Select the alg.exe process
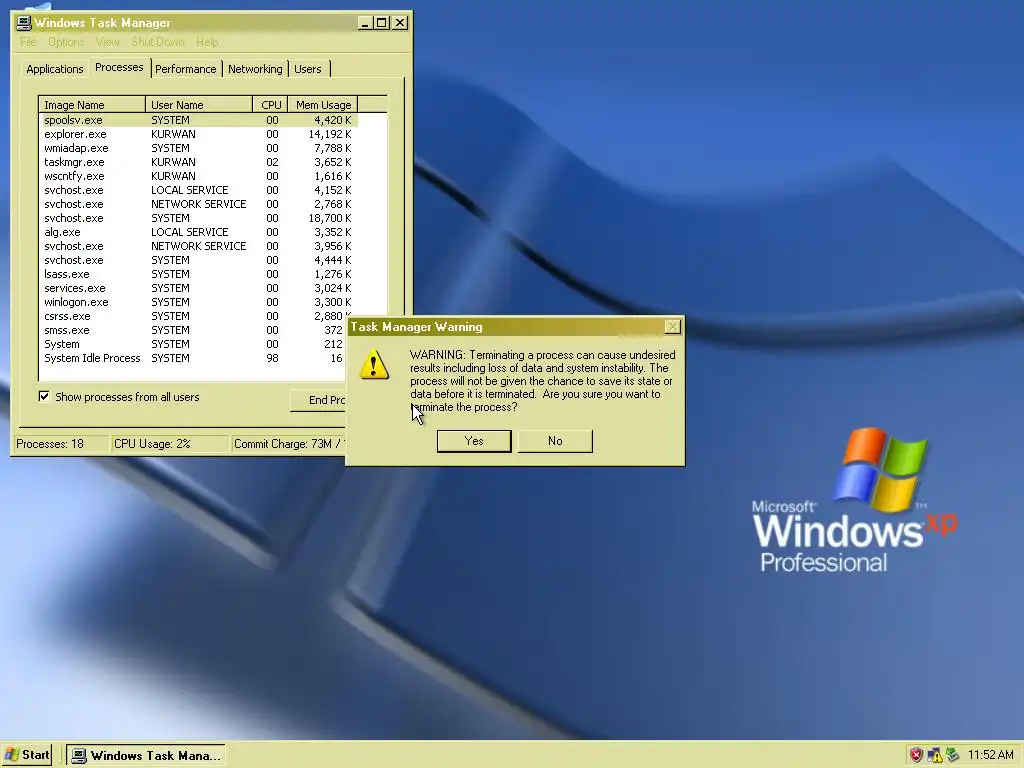The image size is (1024, 768). point(199,232)
